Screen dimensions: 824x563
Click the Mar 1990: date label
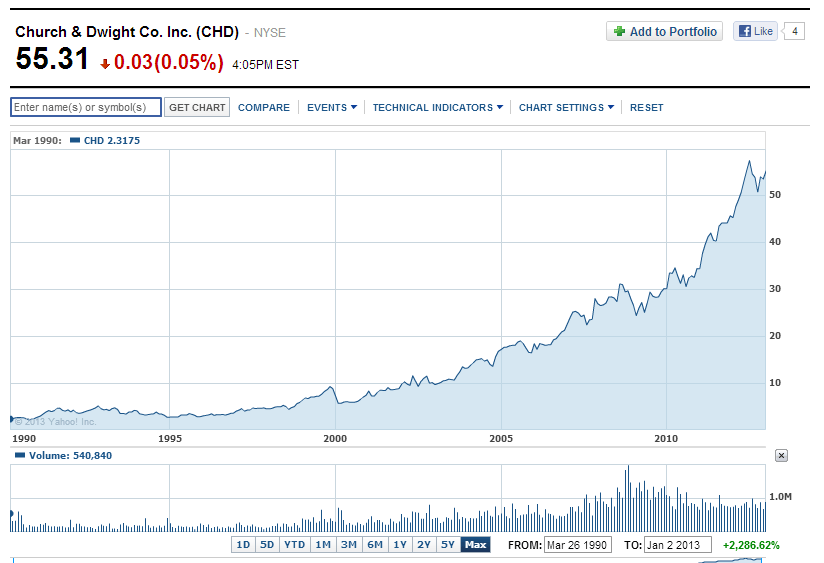click(x=37, y=140)
